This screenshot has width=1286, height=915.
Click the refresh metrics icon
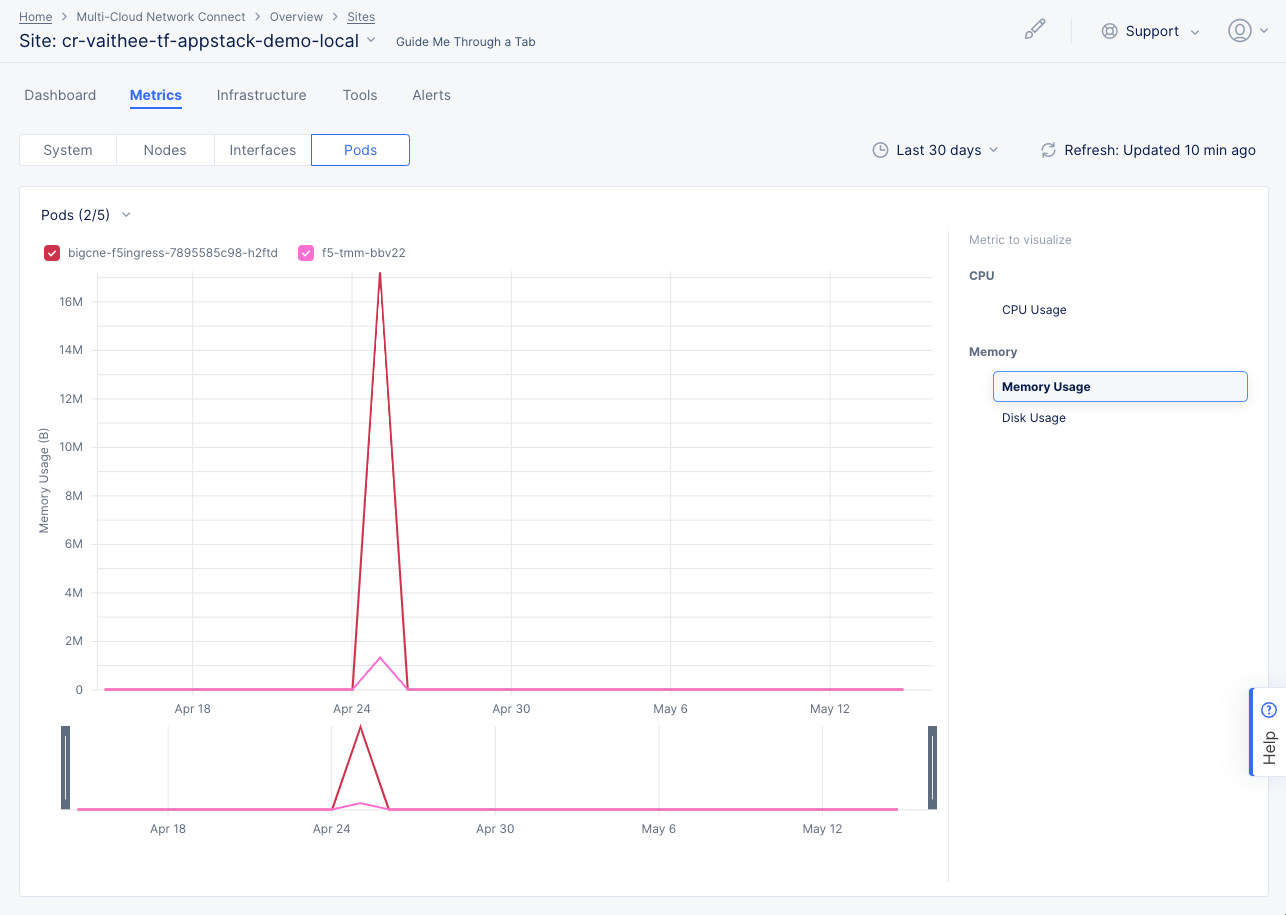1047,150
